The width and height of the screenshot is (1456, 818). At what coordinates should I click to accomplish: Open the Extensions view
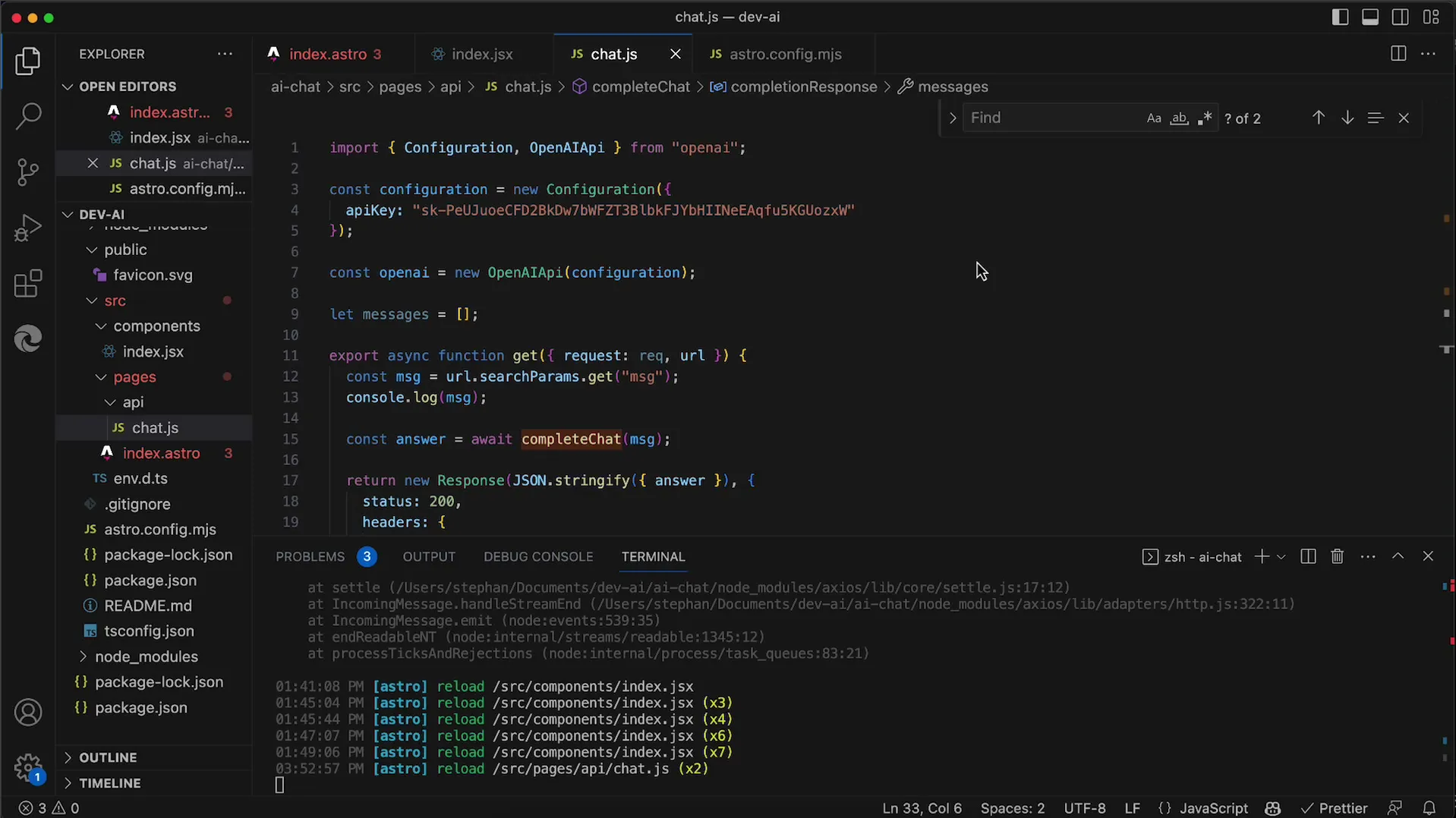28,284
